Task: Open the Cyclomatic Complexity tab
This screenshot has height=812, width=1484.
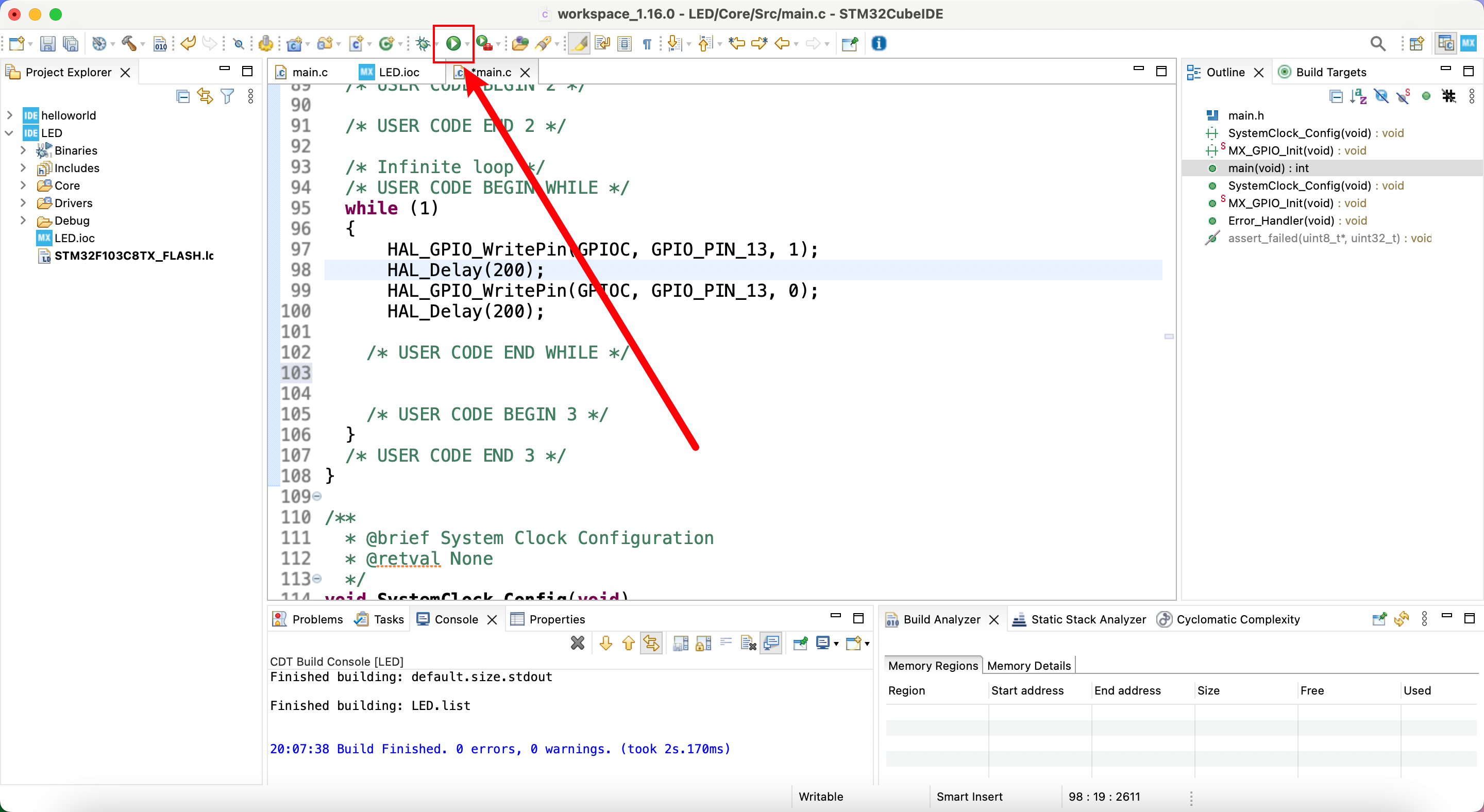Action: tap(1228, 619)
